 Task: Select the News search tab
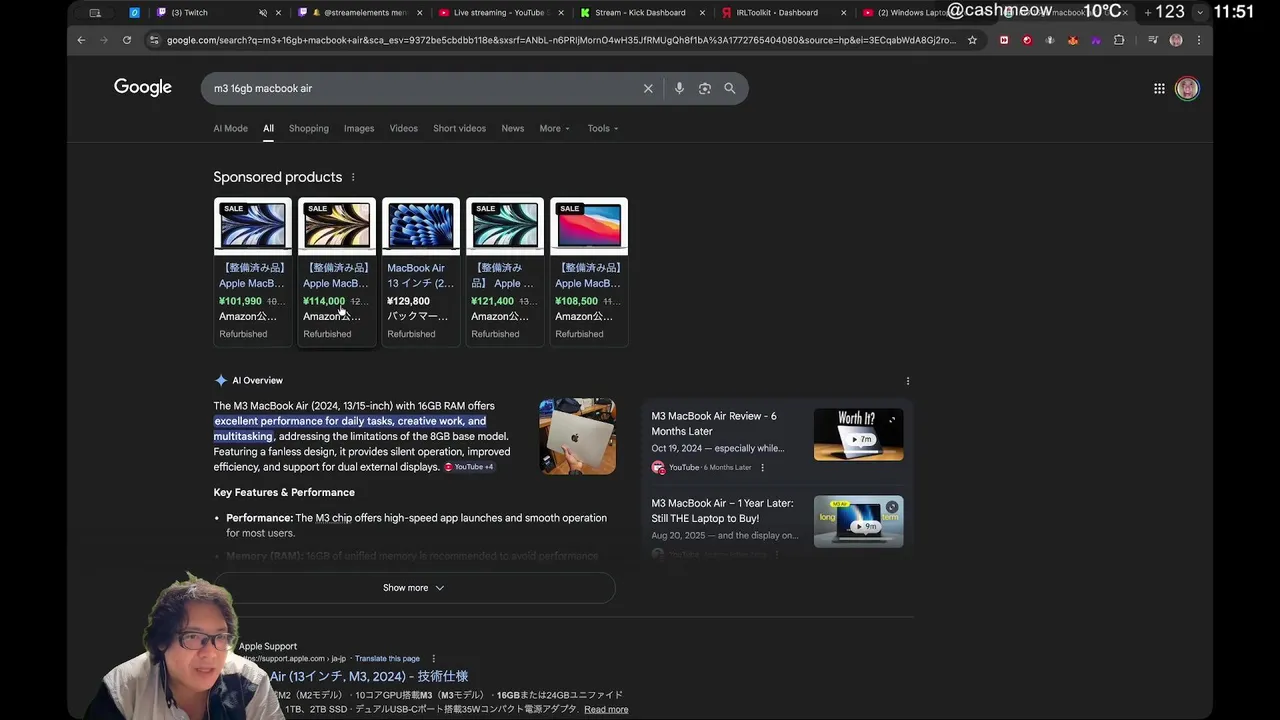[x=513, y=128]
